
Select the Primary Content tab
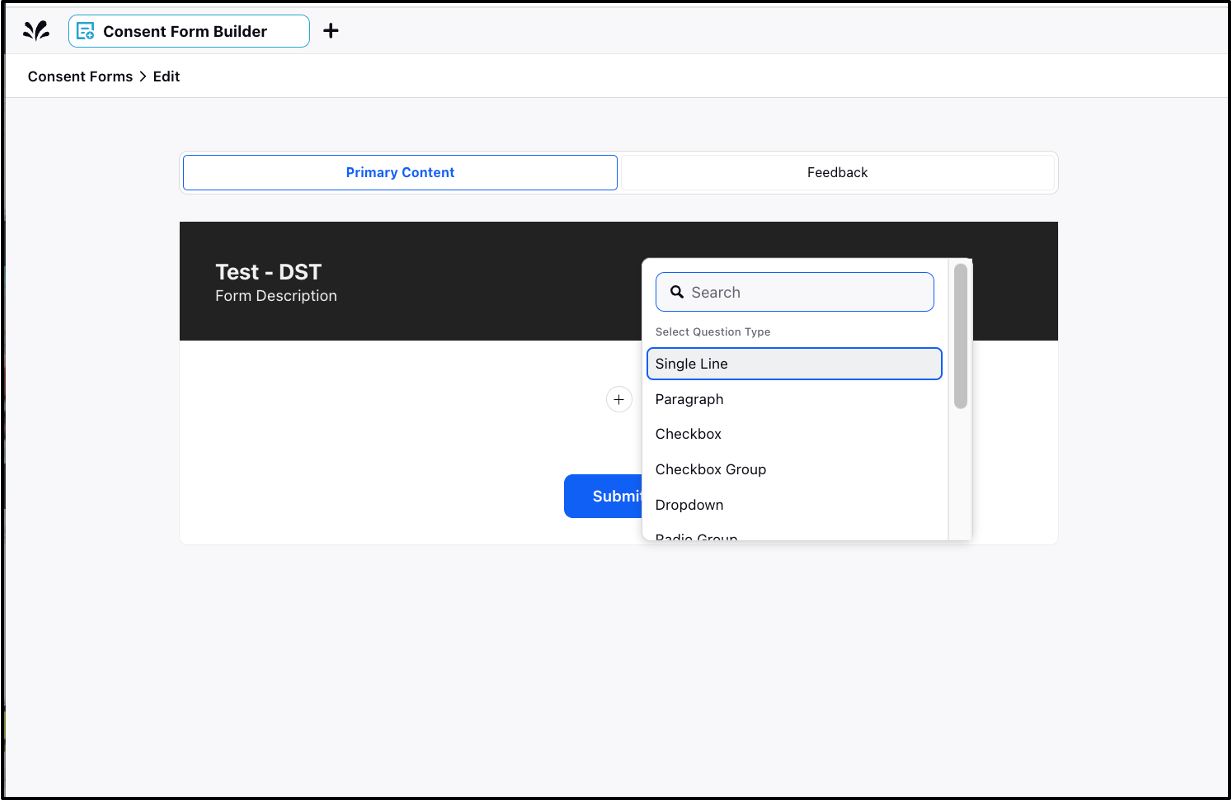(400, 172)
